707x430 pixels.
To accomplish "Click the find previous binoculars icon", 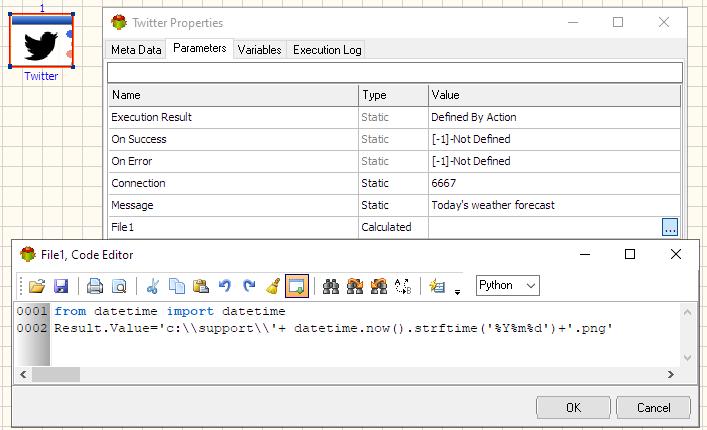I will tap(379, 286).
